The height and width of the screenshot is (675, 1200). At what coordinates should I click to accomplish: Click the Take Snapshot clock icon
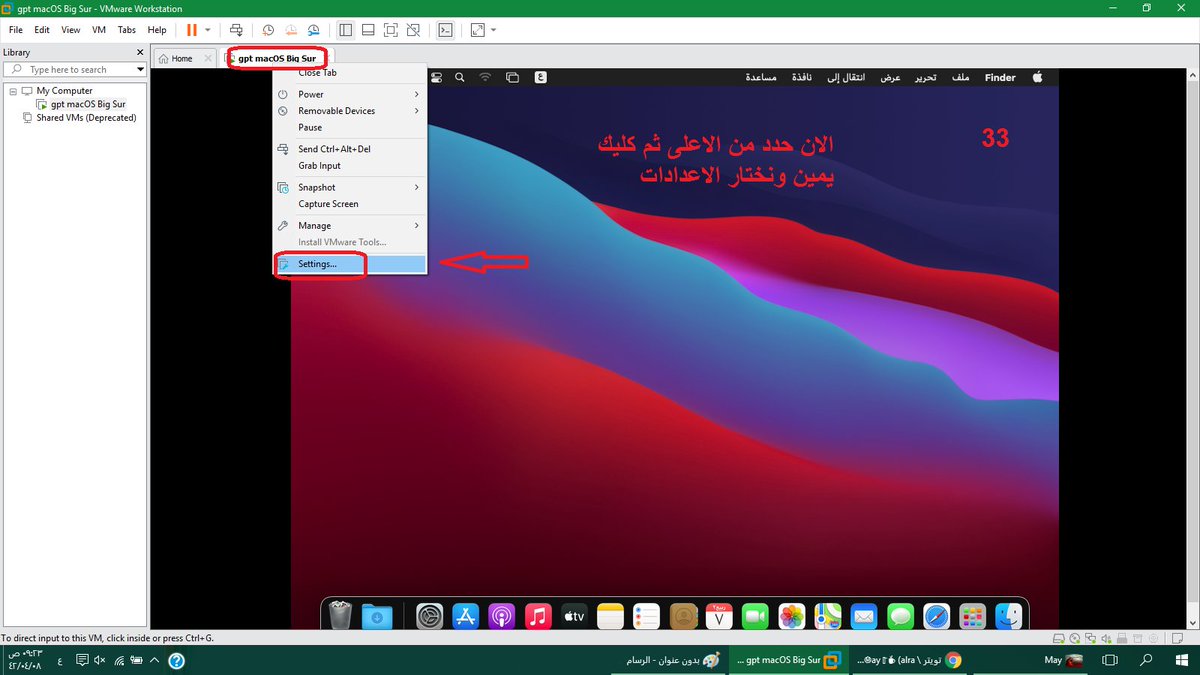click(268, 30)
